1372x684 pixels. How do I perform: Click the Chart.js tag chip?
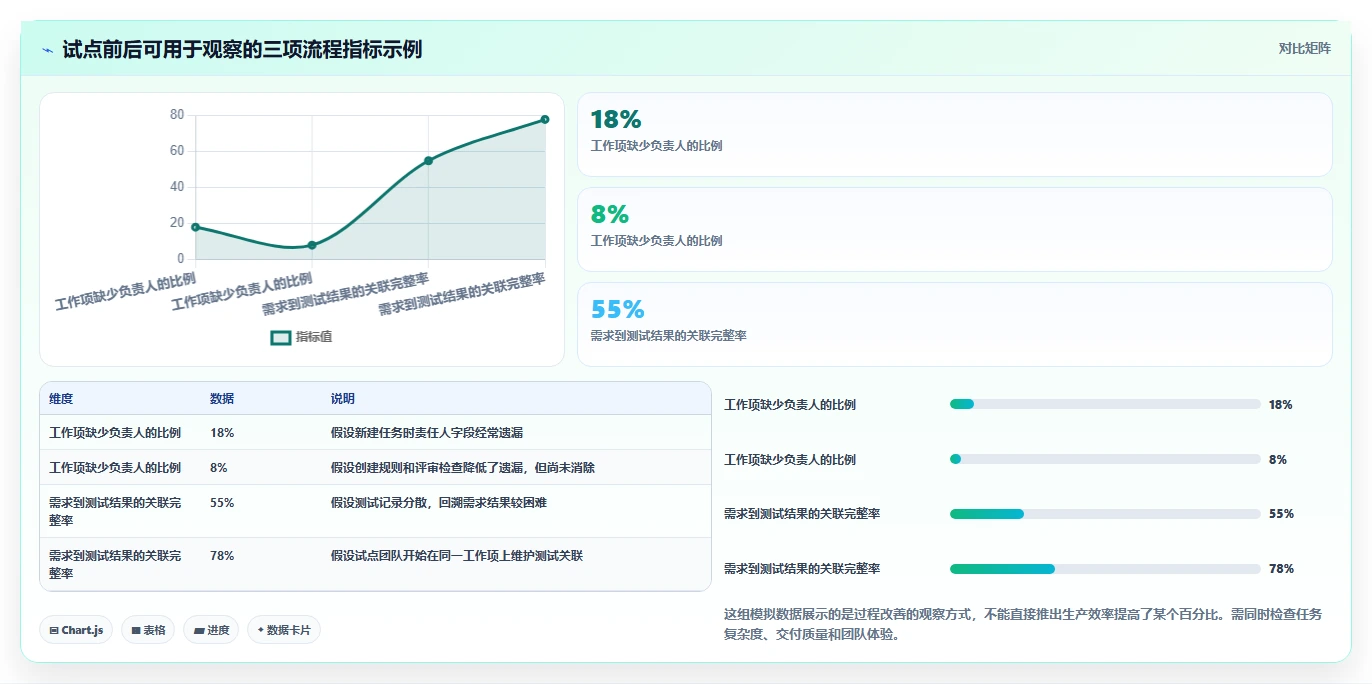pyautogui.click(x=77, y=630)
